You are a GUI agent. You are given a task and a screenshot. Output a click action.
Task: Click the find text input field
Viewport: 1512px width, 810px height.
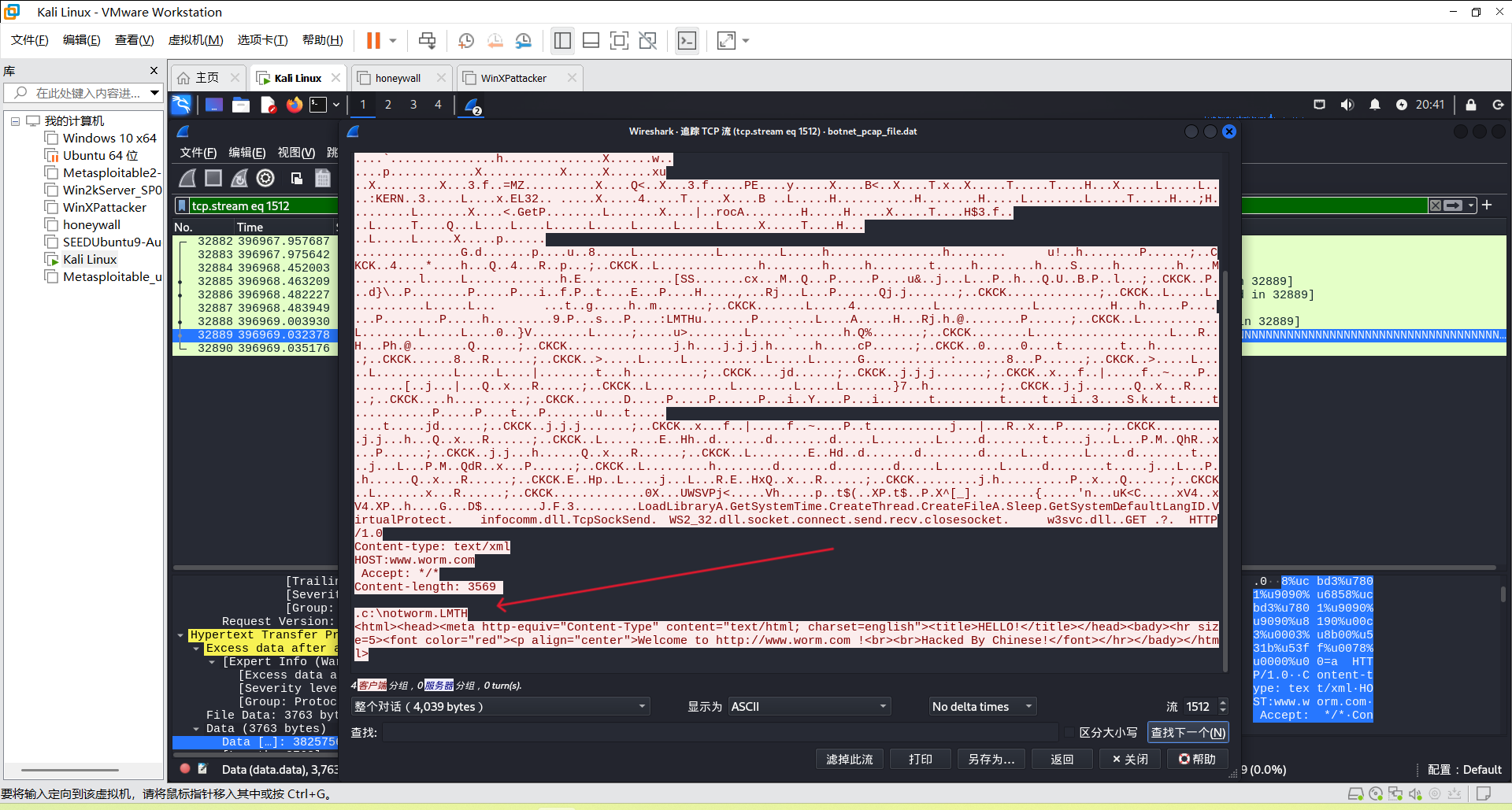720,733
